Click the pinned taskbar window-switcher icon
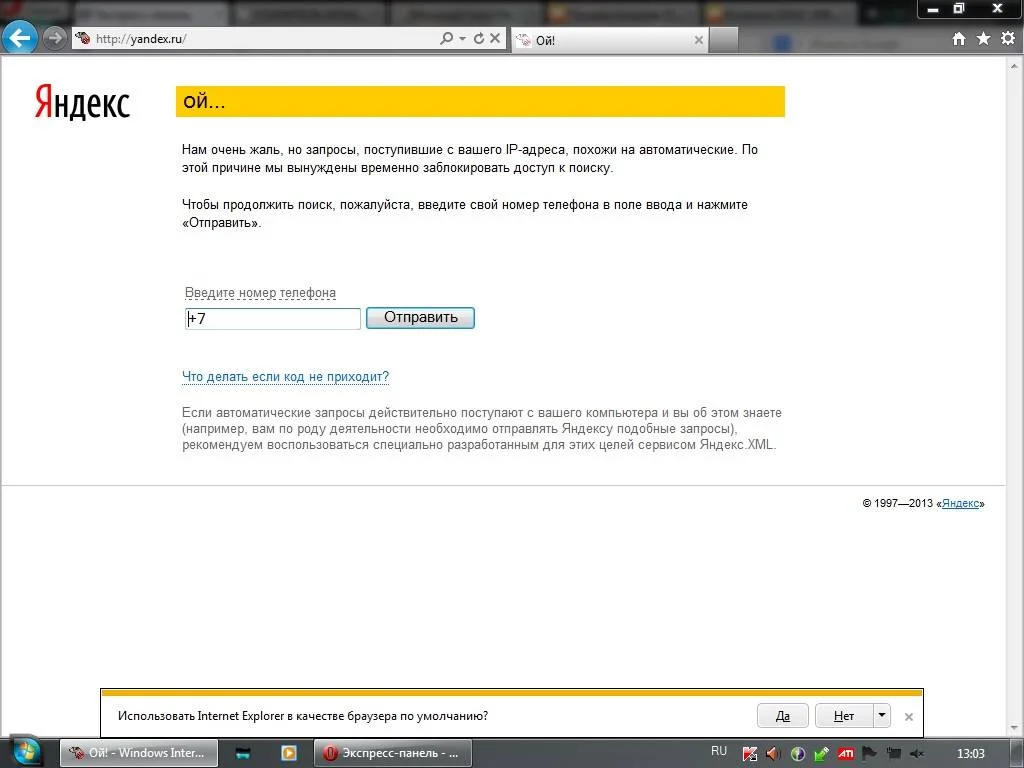 coord(243,754)
